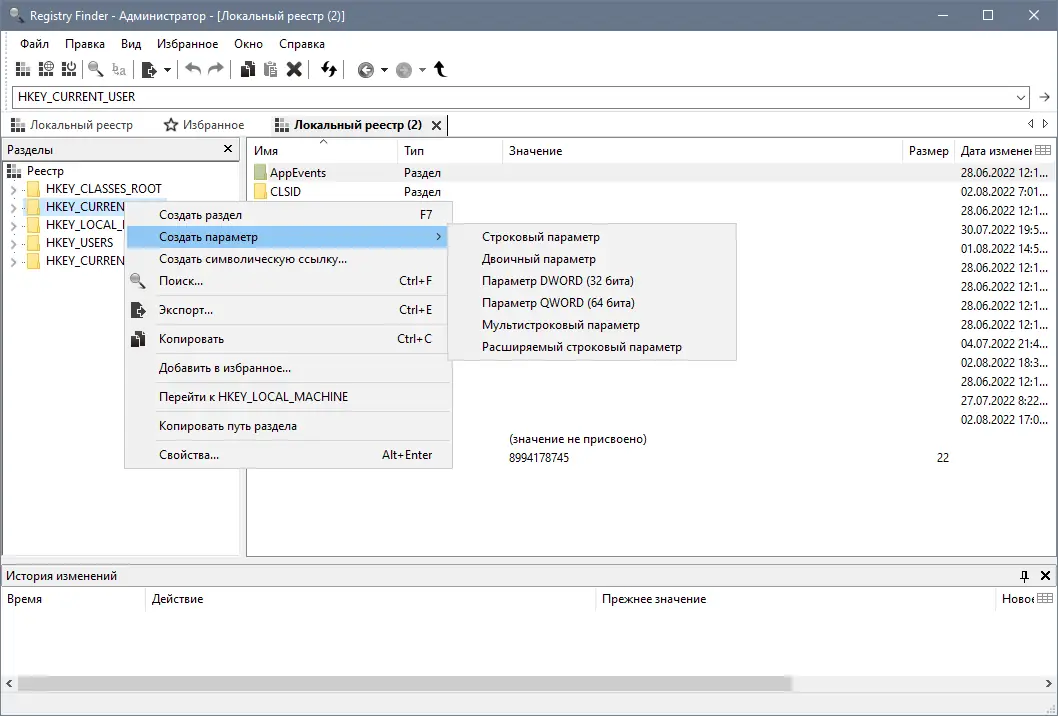1058x716 pixels.
Task: Open the Вид menu
Action: pyautogui.click(x=131, y=44)
